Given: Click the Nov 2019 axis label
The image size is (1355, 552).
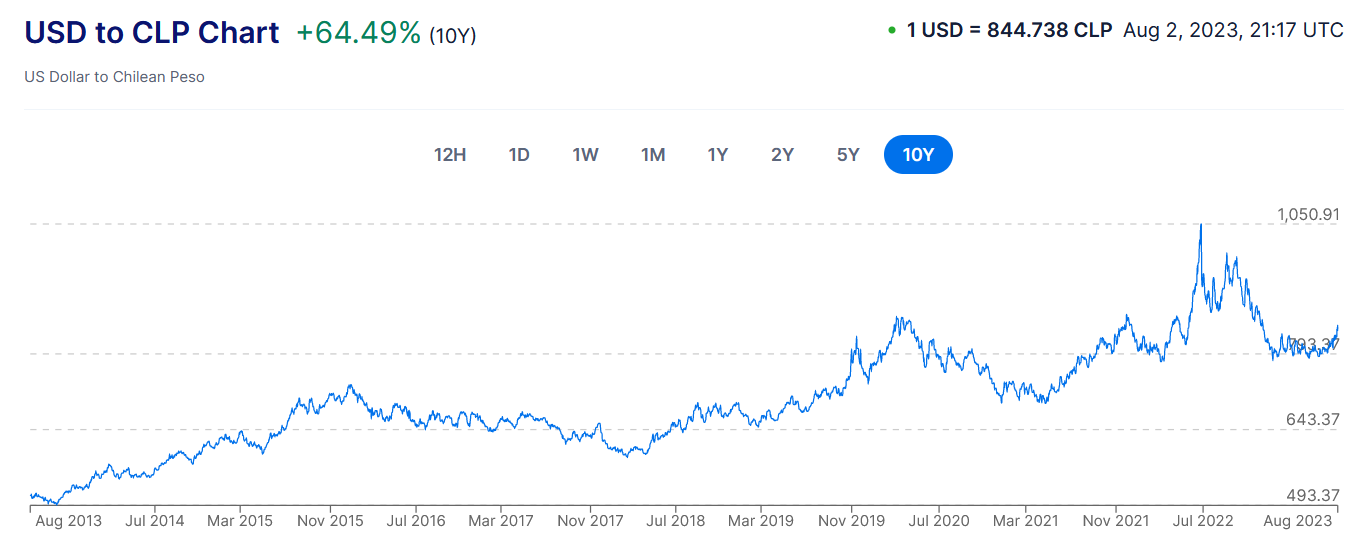Looking at the screenshot, I should 851,521.
